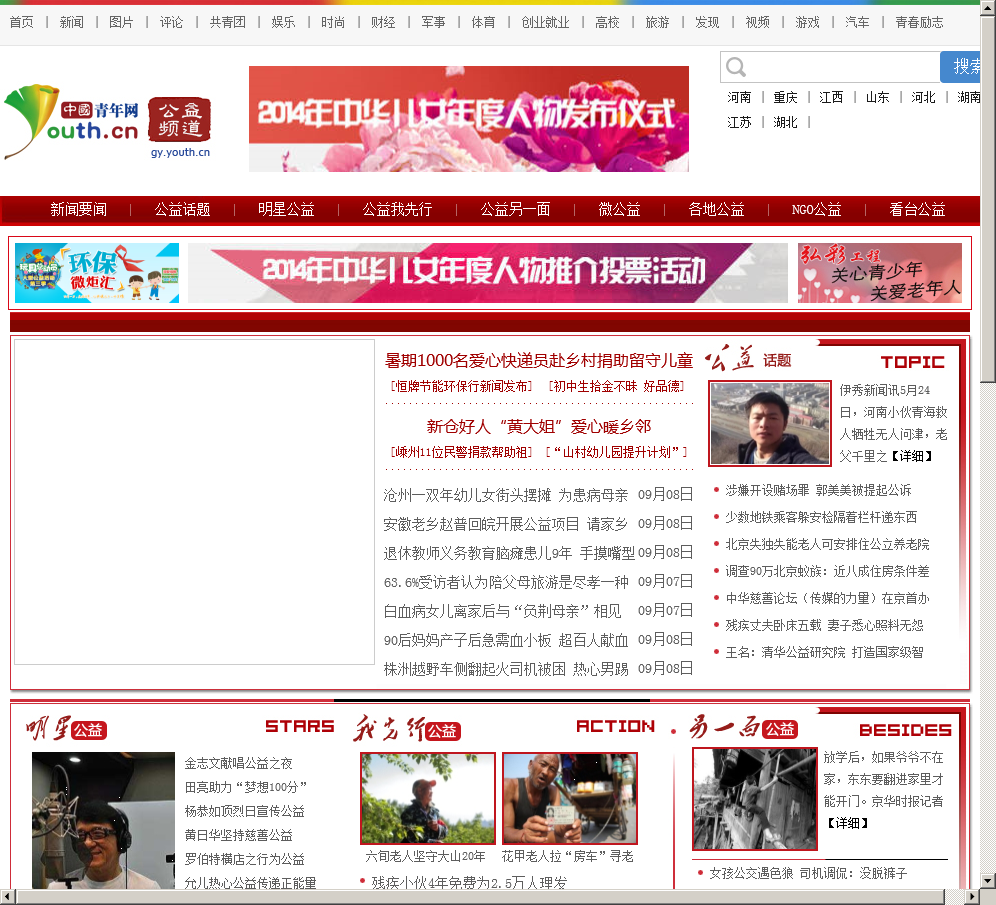Screen dimensions: 996x905
Task: Open the 环保微炬汇 banner image
Action: click(97, 273)
